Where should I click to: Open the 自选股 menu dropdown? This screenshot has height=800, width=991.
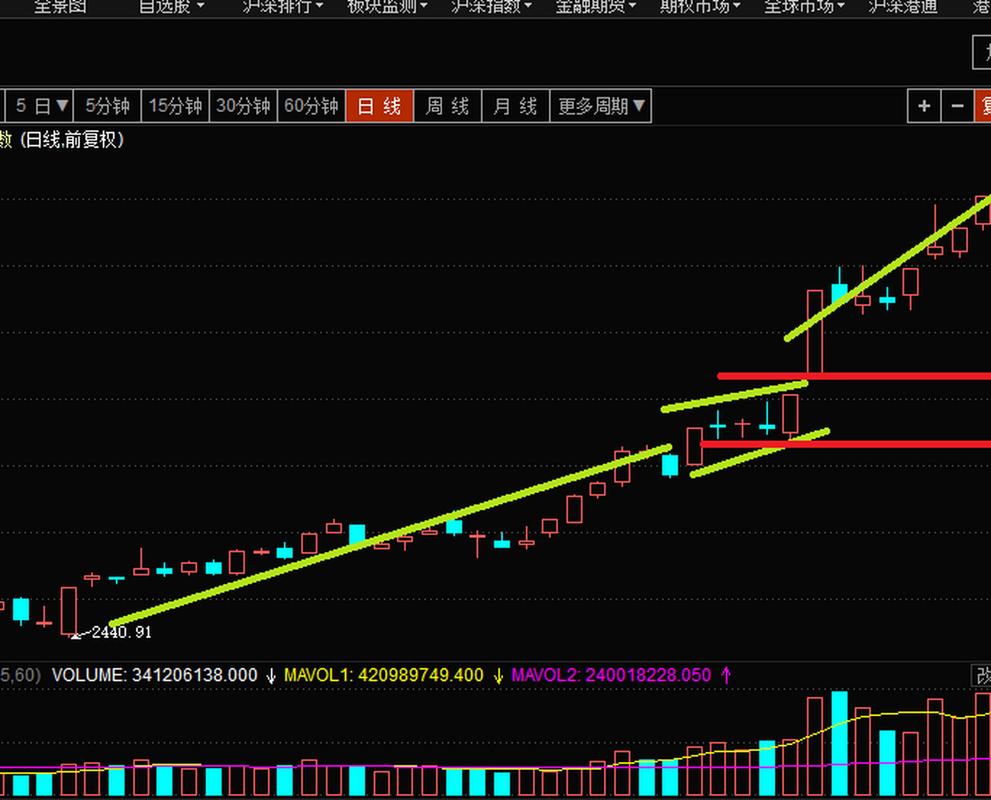(x=171, y=6)
